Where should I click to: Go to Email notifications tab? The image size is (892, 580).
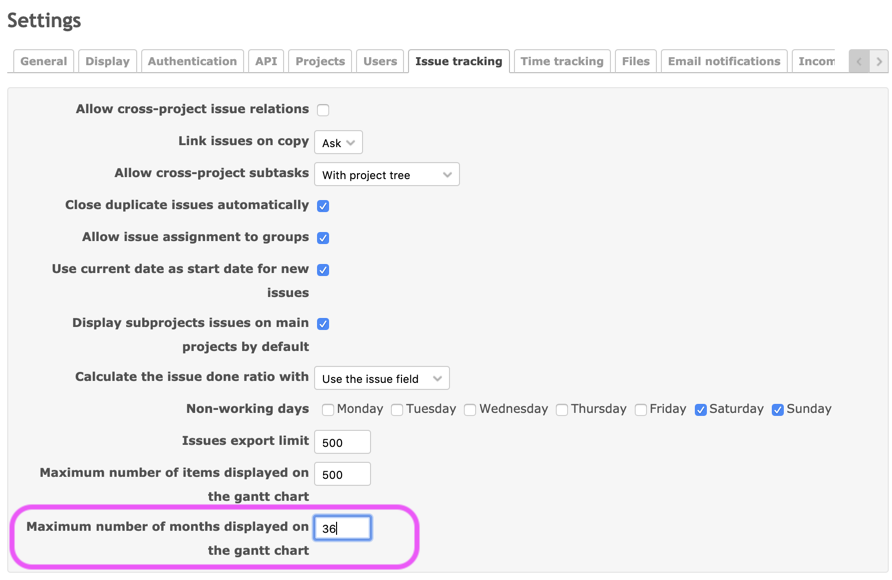[724, 61]
